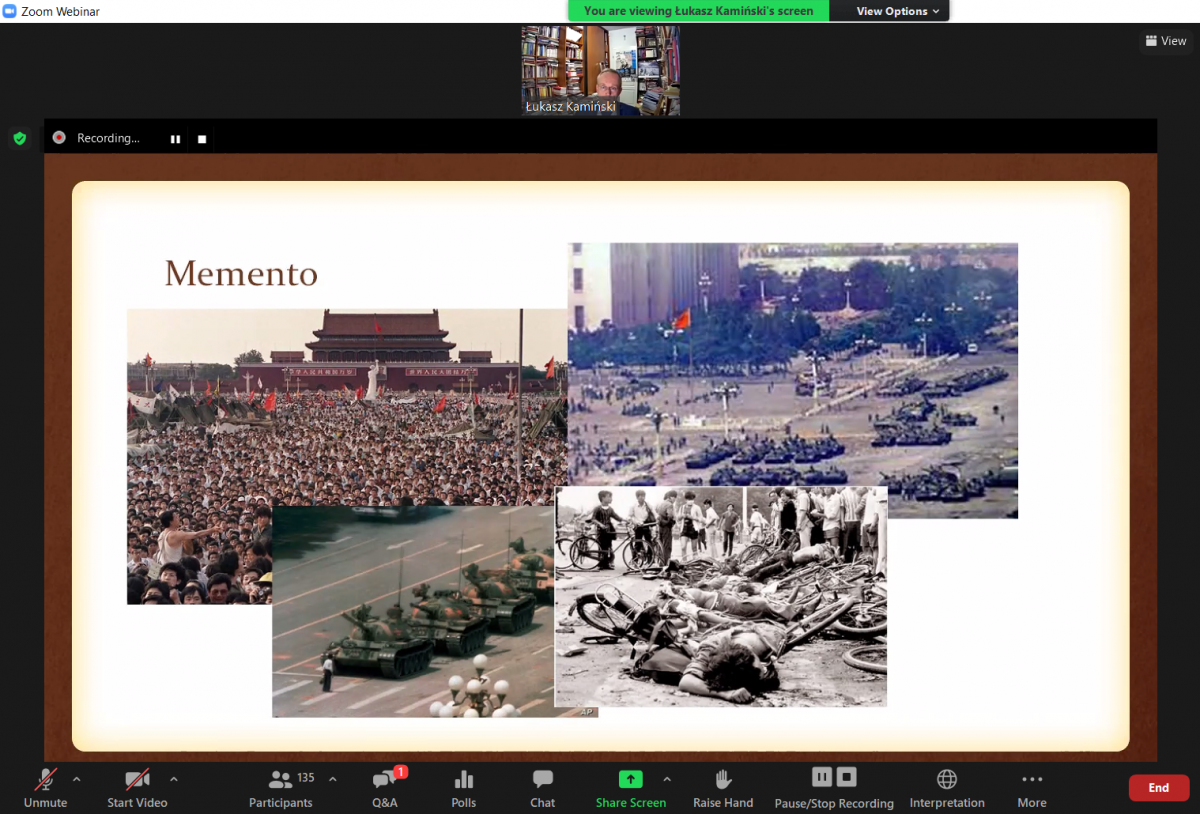Click the stop icon beside Recording...
The width and height of the screenshot is (1200, 814).
[x=202, y=139]
